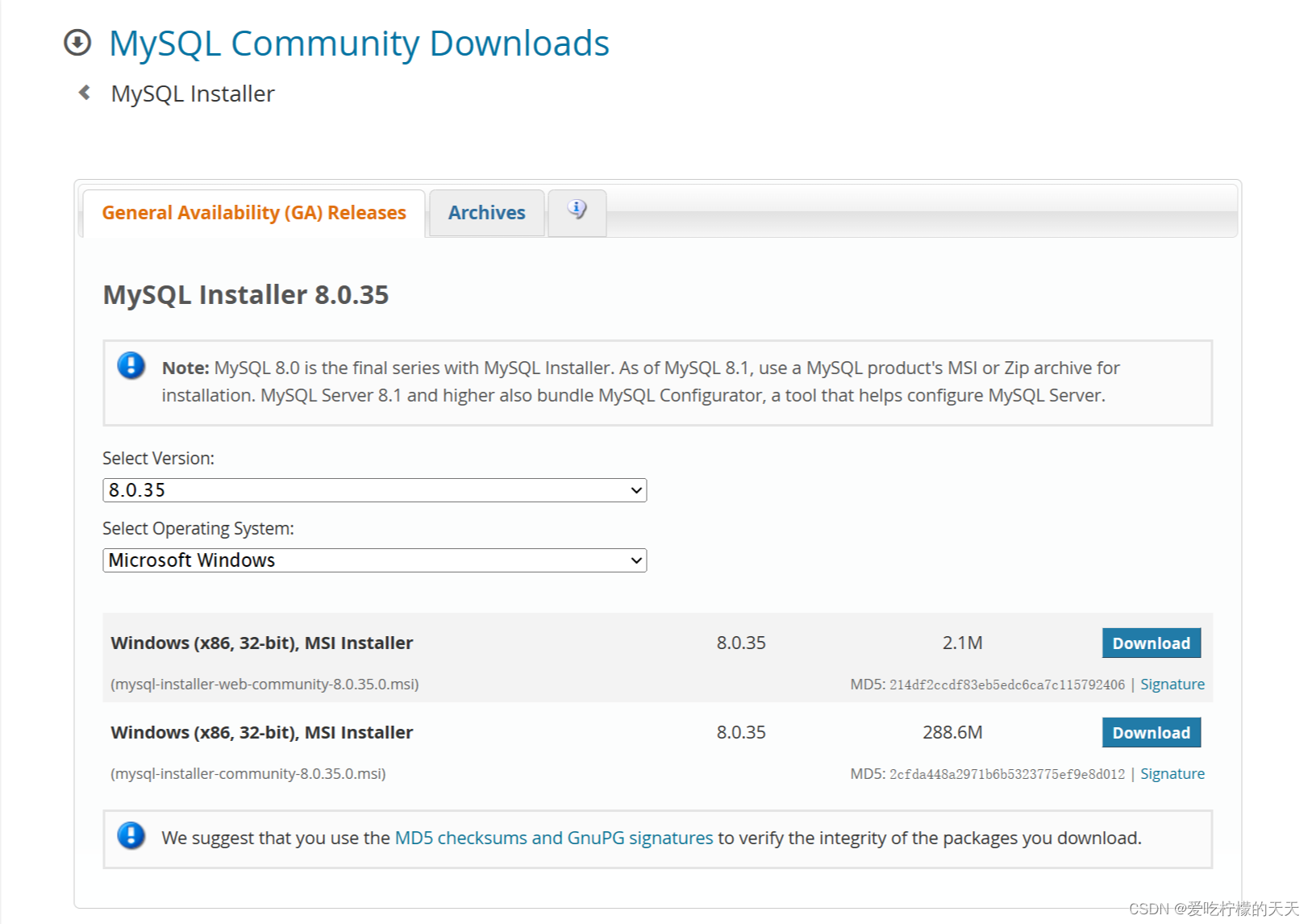The width and height of the screenshot is (1312, 924).
Task: Download the 288.6M community MSI installer
Action: click(x=1152, y=733)
